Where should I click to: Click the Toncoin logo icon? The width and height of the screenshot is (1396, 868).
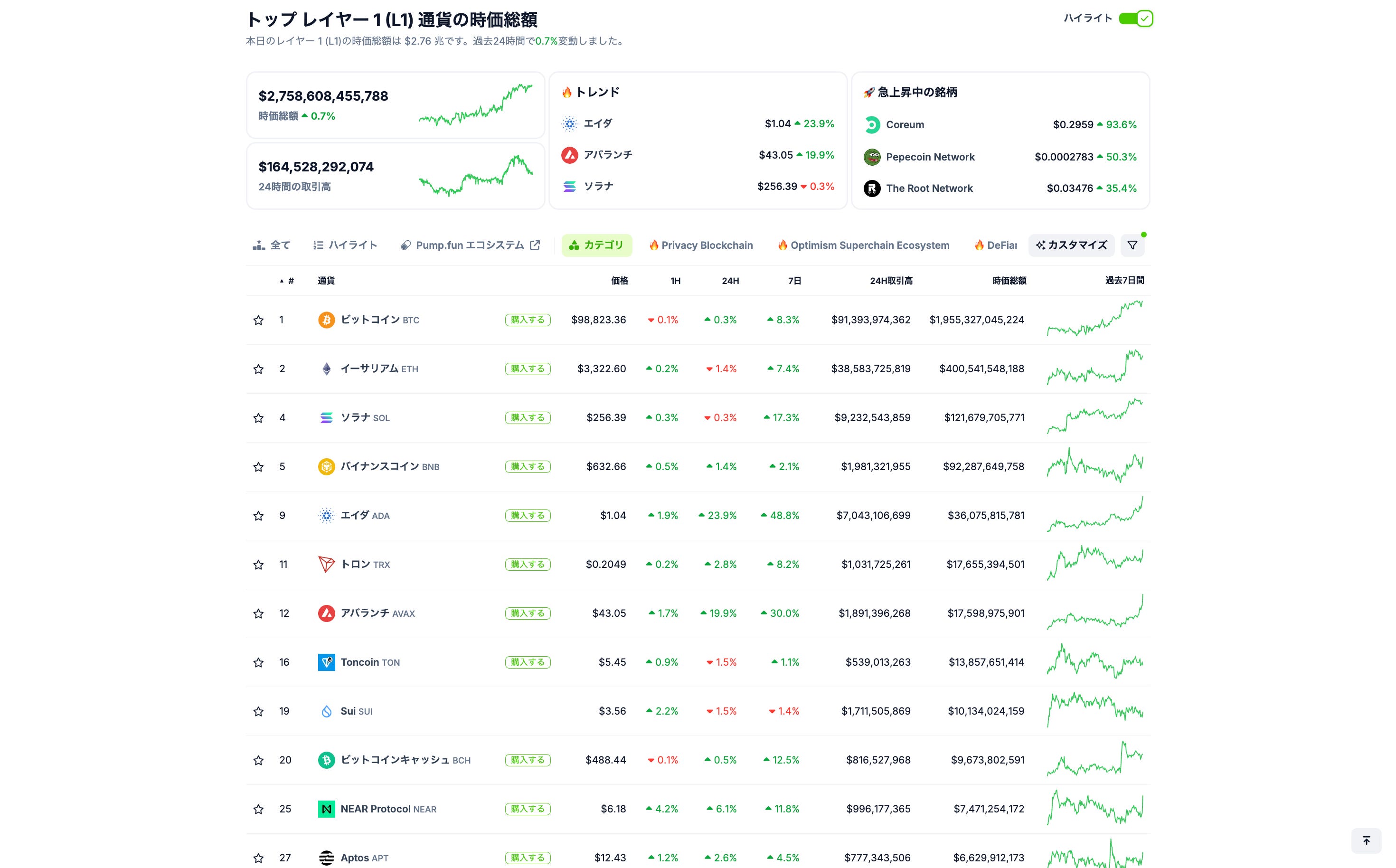pos(326,662)
